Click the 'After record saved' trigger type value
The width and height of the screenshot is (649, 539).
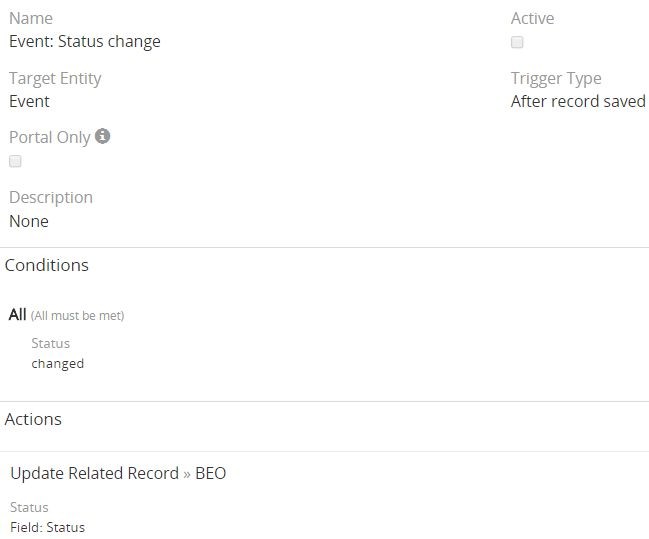[578, 101]
